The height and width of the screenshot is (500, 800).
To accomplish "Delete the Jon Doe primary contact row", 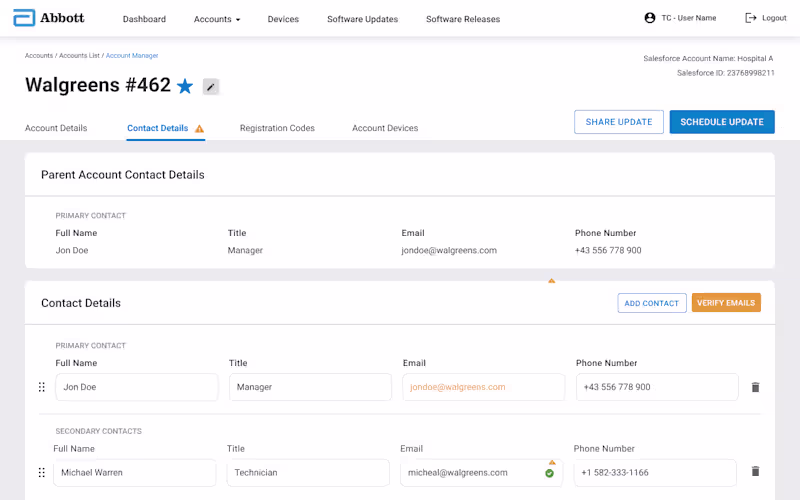I will click(755, 387).
